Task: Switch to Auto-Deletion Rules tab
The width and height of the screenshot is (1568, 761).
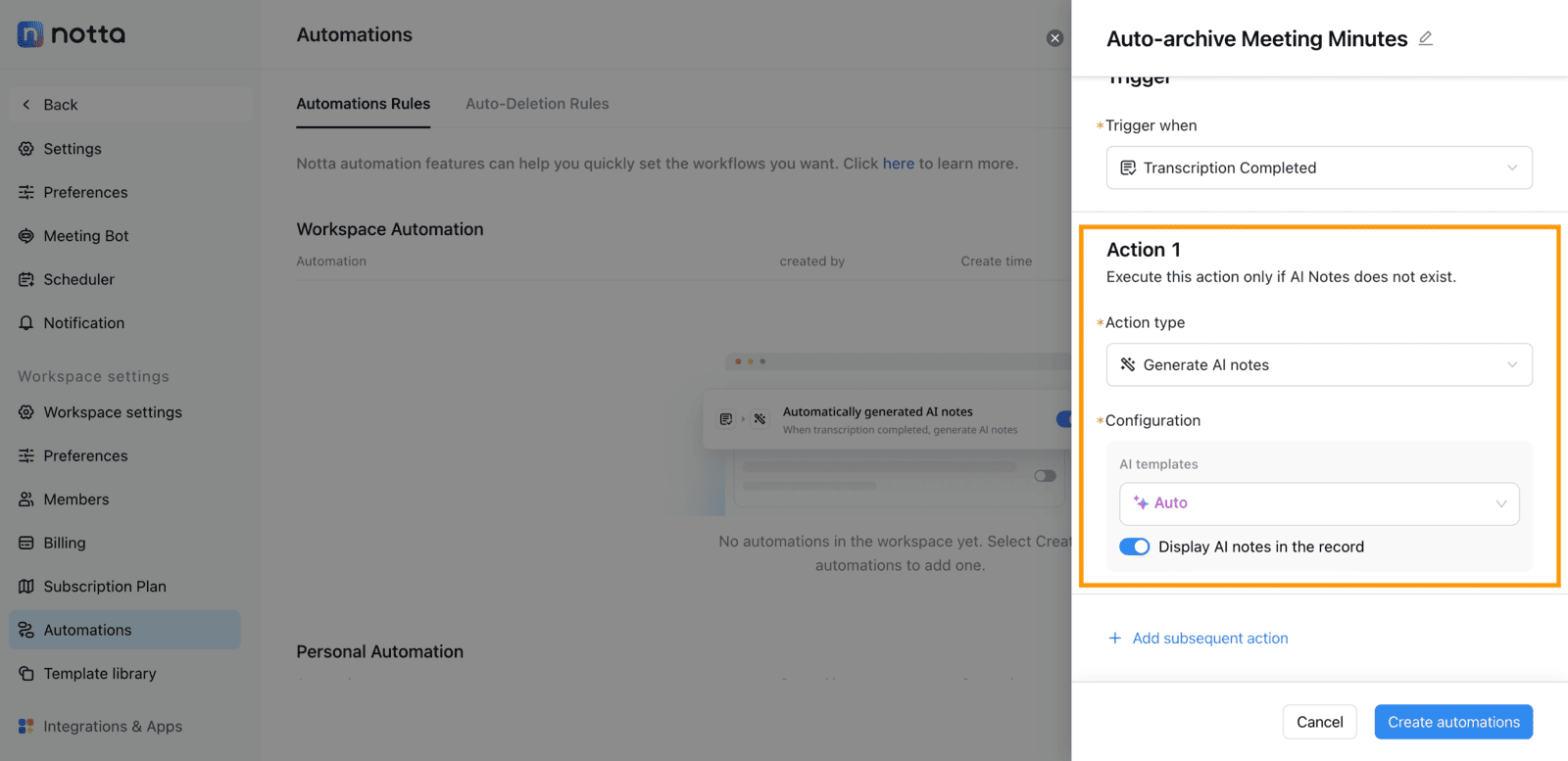Action: [x=537, y=104]
